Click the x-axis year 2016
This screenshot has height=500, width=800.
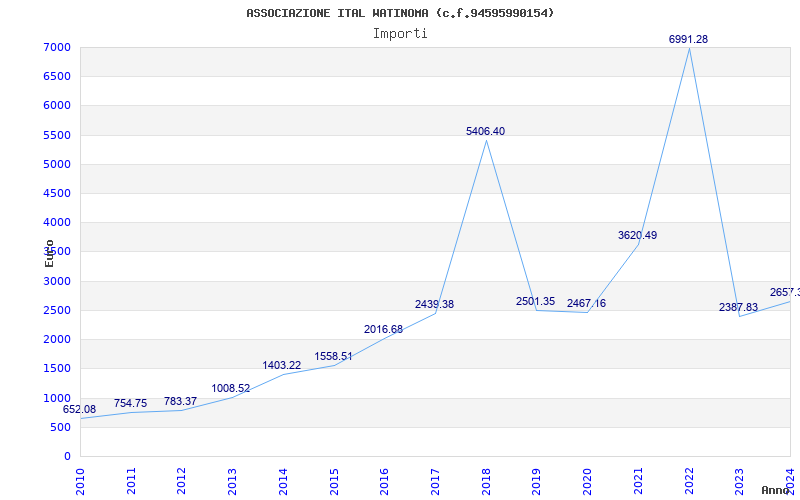[384, 482]
